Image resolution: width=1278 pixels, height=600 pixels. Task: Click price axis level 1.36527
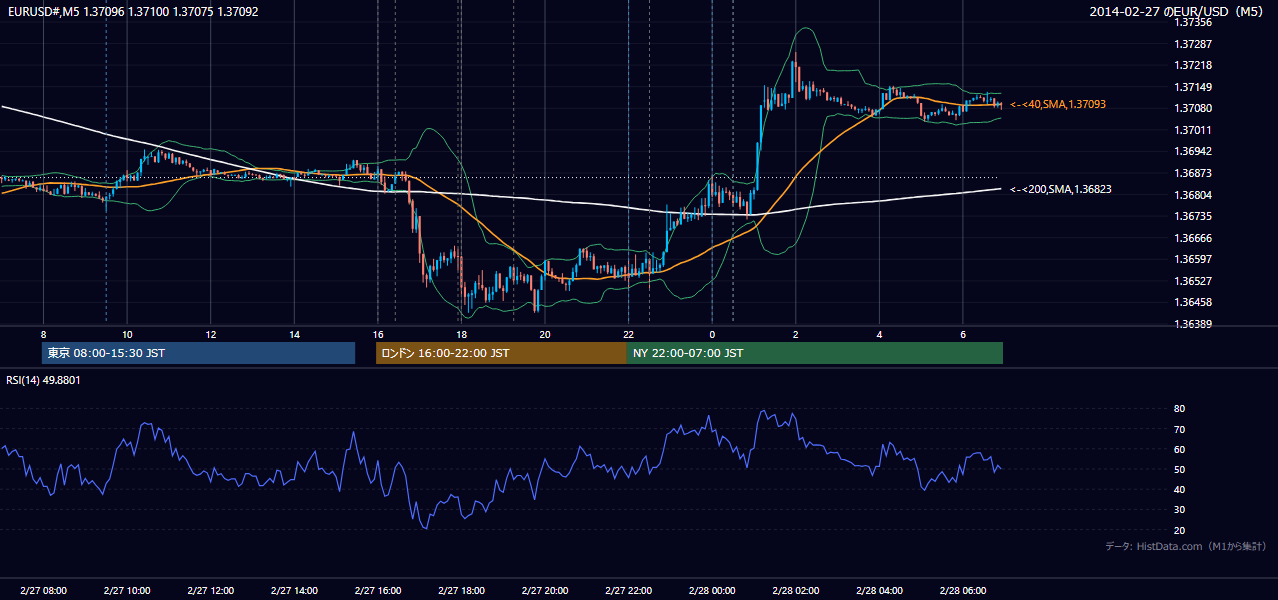coord(1193,281)
